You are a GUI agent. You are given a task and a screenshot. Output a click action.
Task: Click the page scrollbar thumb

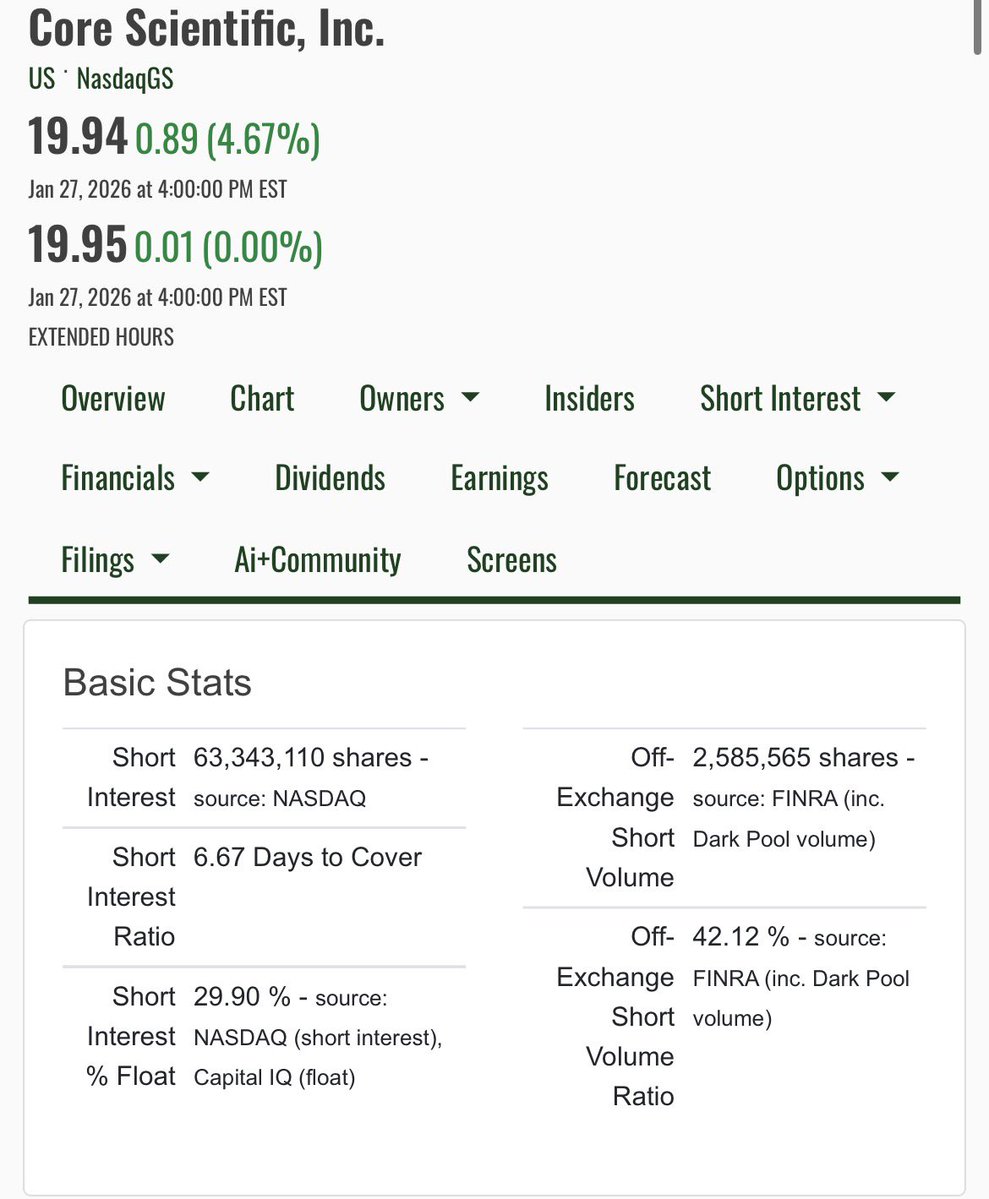tap(978, 28)
